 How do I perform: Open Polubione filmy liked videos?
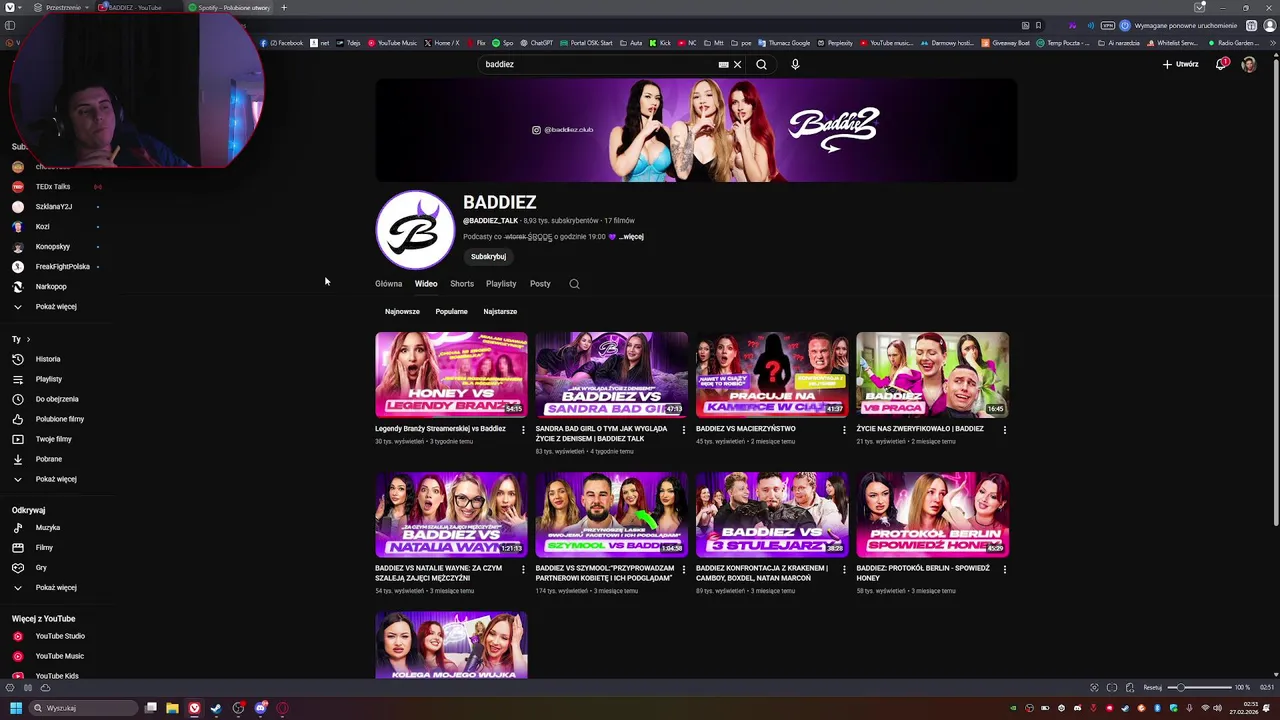pyautogui.click(x=60, y=419)
